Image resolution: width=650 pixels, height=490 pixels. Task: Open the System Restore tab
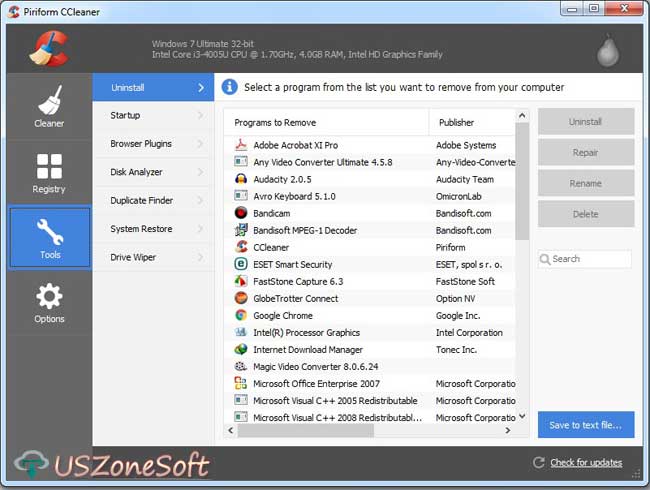pos(153,229)
